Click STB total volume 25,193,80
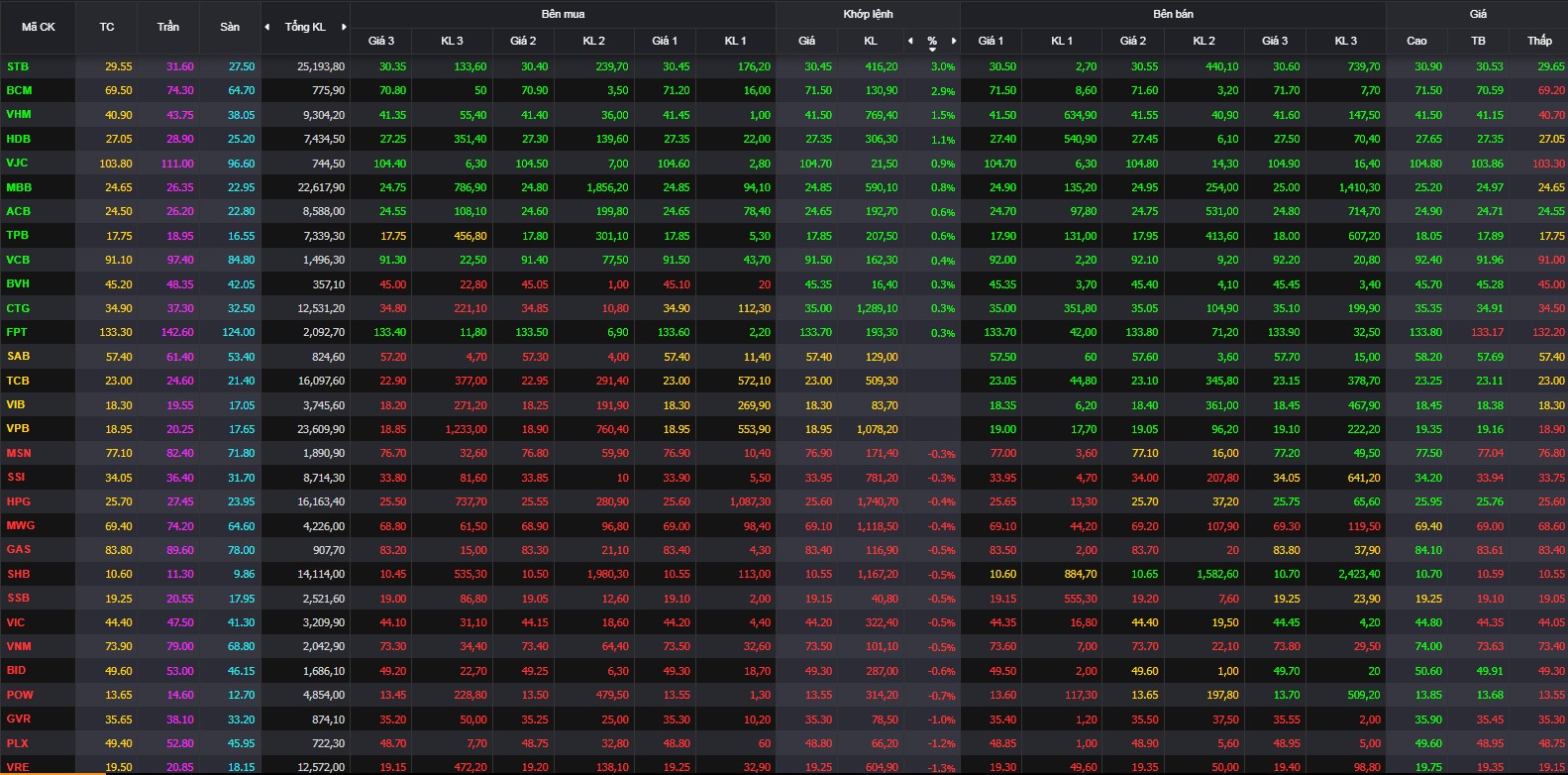 [x=321, y=66]
